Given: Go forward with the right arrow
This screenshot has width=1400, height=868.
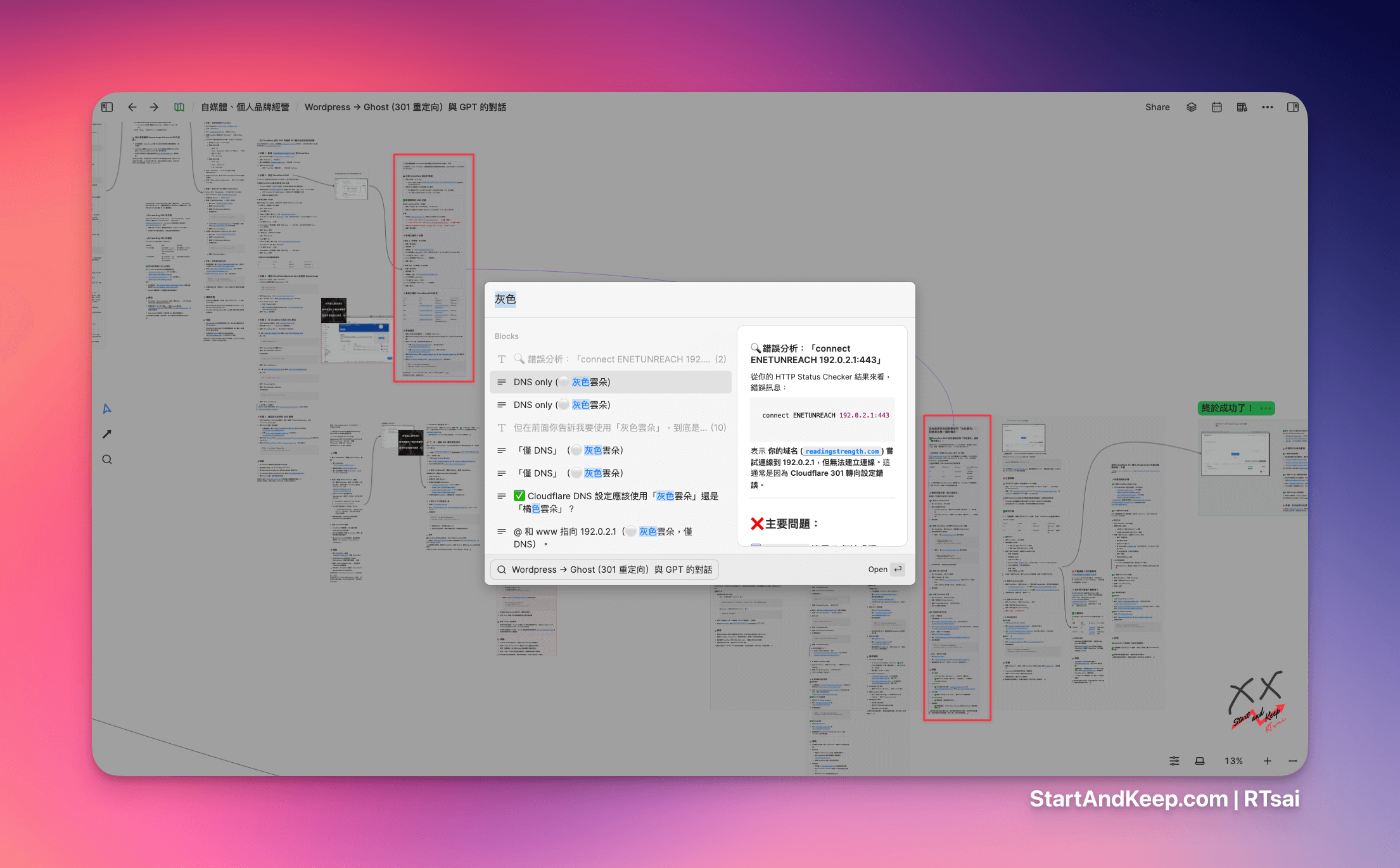Looking at the screenshot, I should 154,107.
